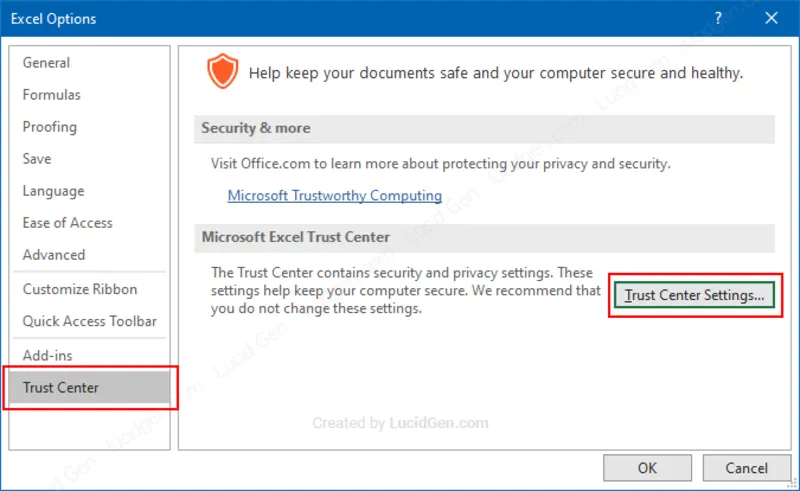The image size is (800, 491).
Task: Go to Ease of Access settings
Action: (68, 223)
